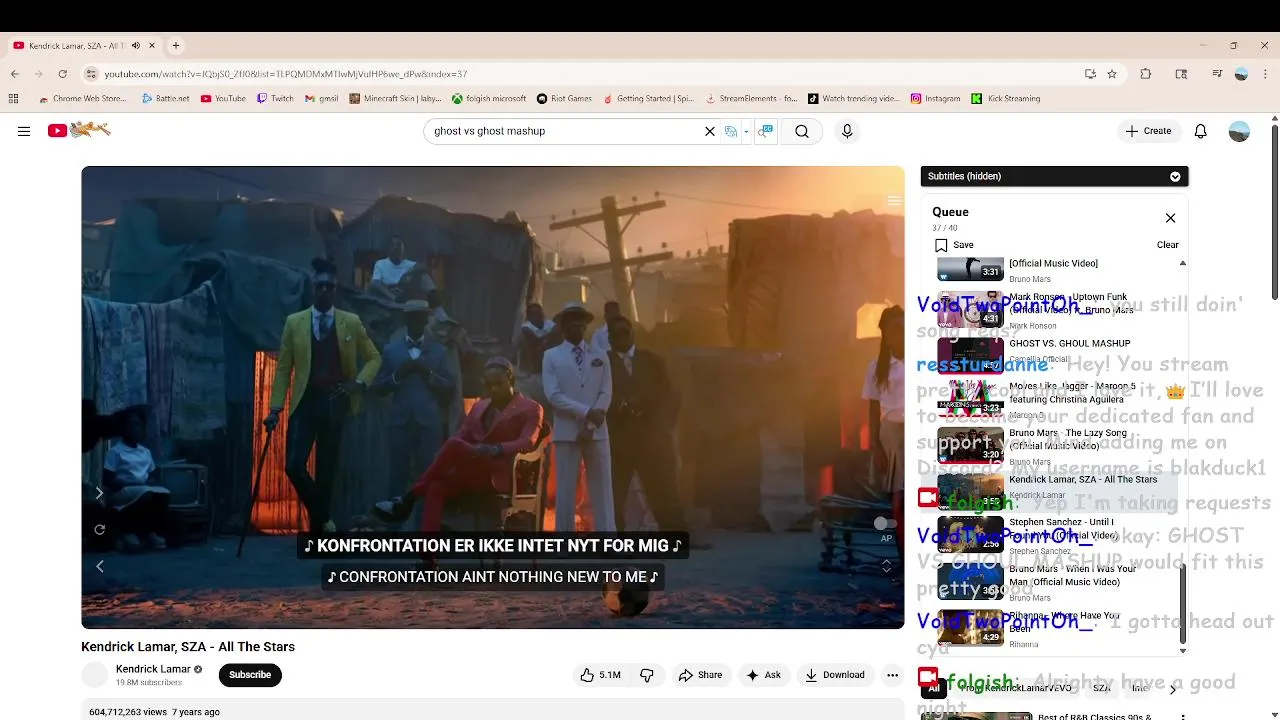
Task: Toggle the autoplay switch on the video
Action: point(885,523)
